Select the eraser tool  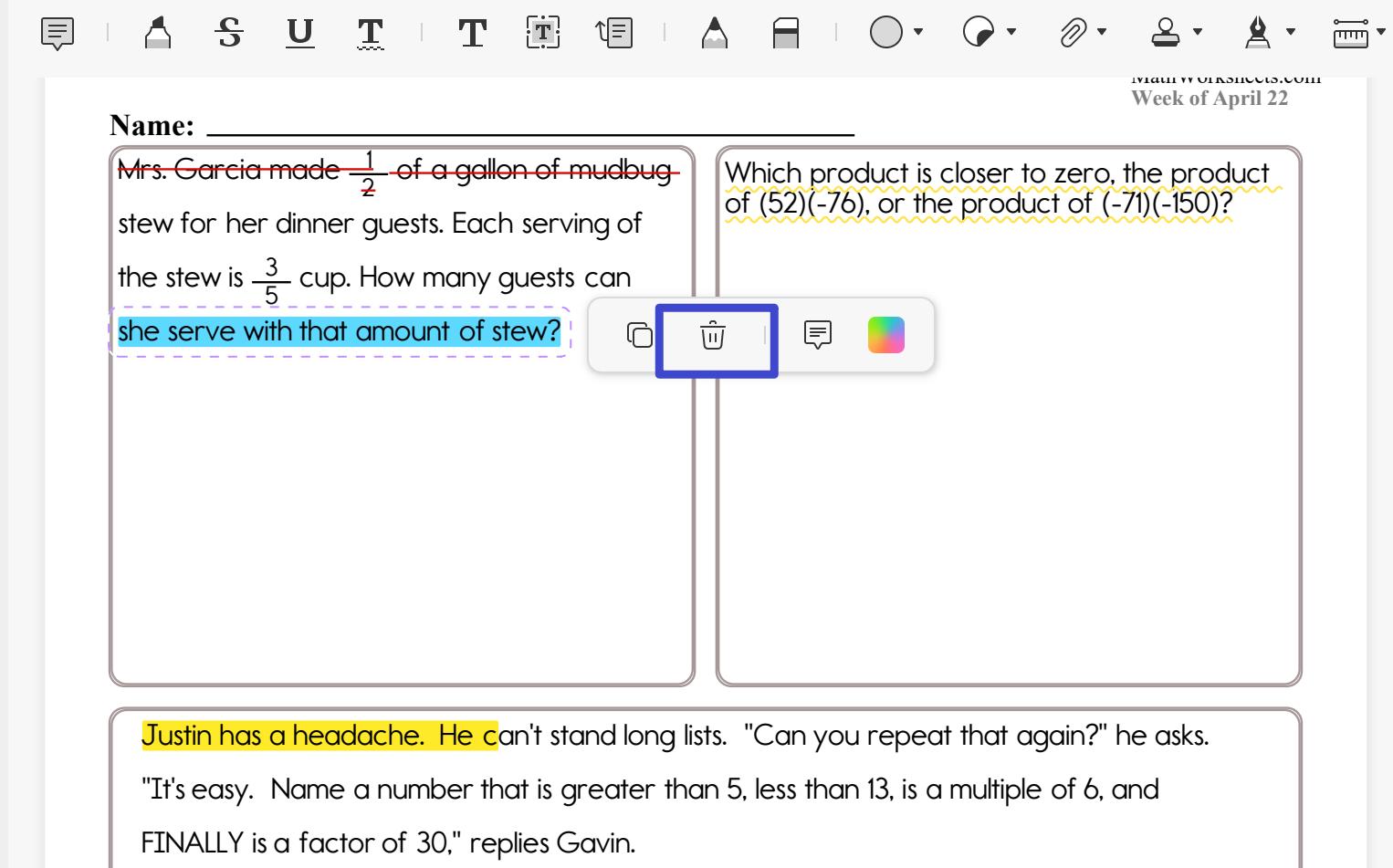point(786,34)
